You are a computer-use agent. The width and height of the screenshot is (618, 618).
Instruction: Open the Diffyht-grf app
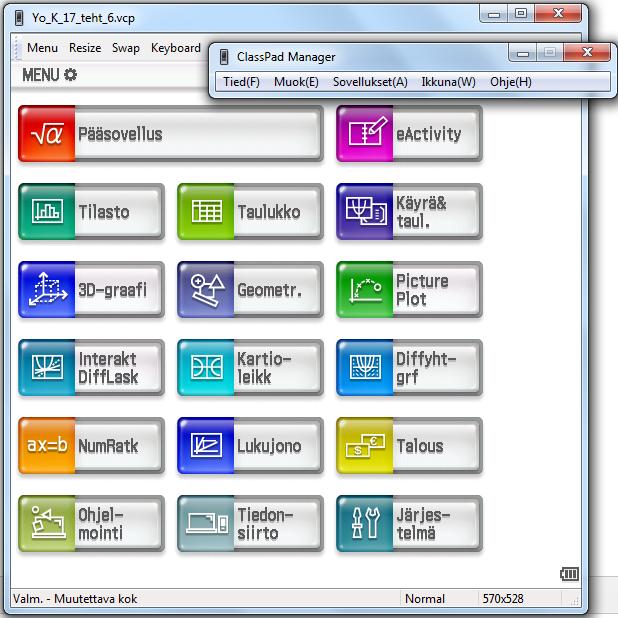point(410,368)
